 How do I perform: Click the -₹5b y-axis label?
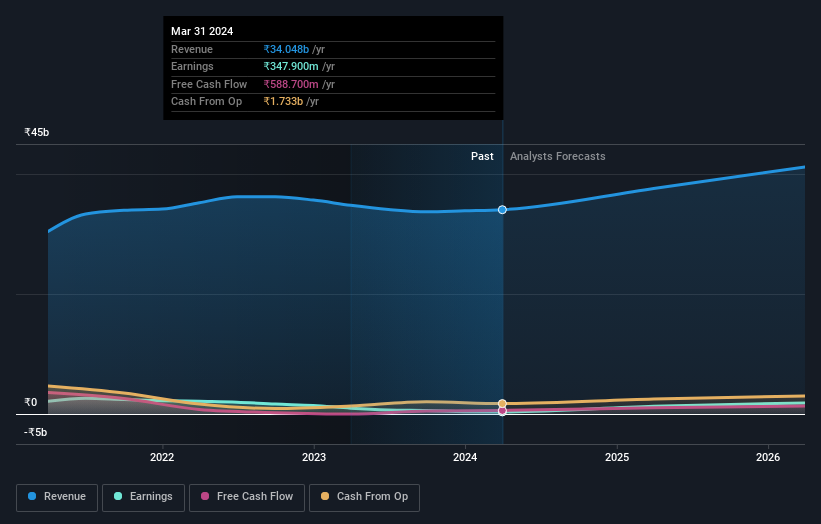[x=36, y=432]
